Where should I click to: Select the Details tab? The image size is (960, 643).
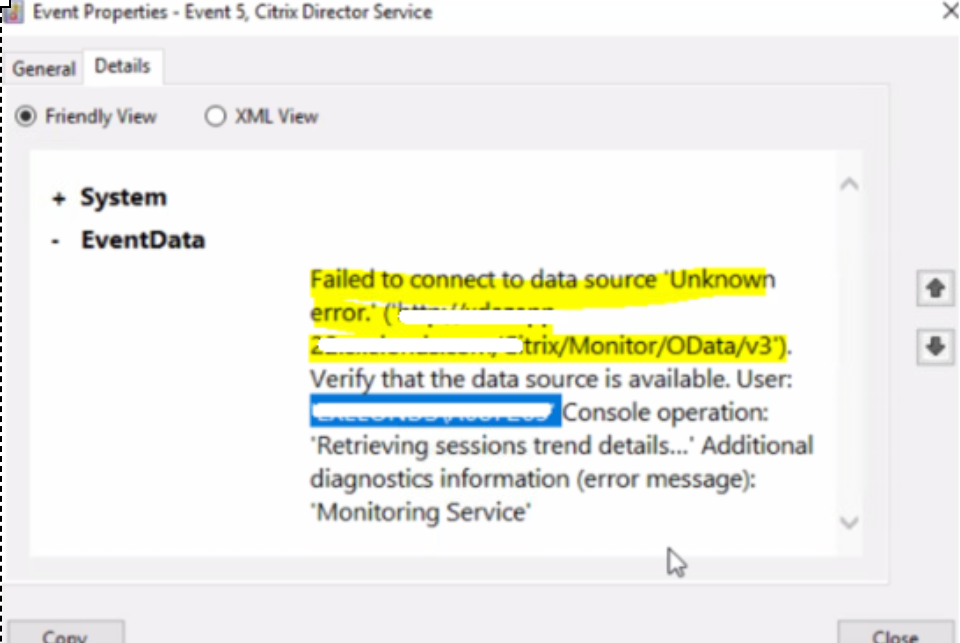pyautogui.click(x=122, y=66)
